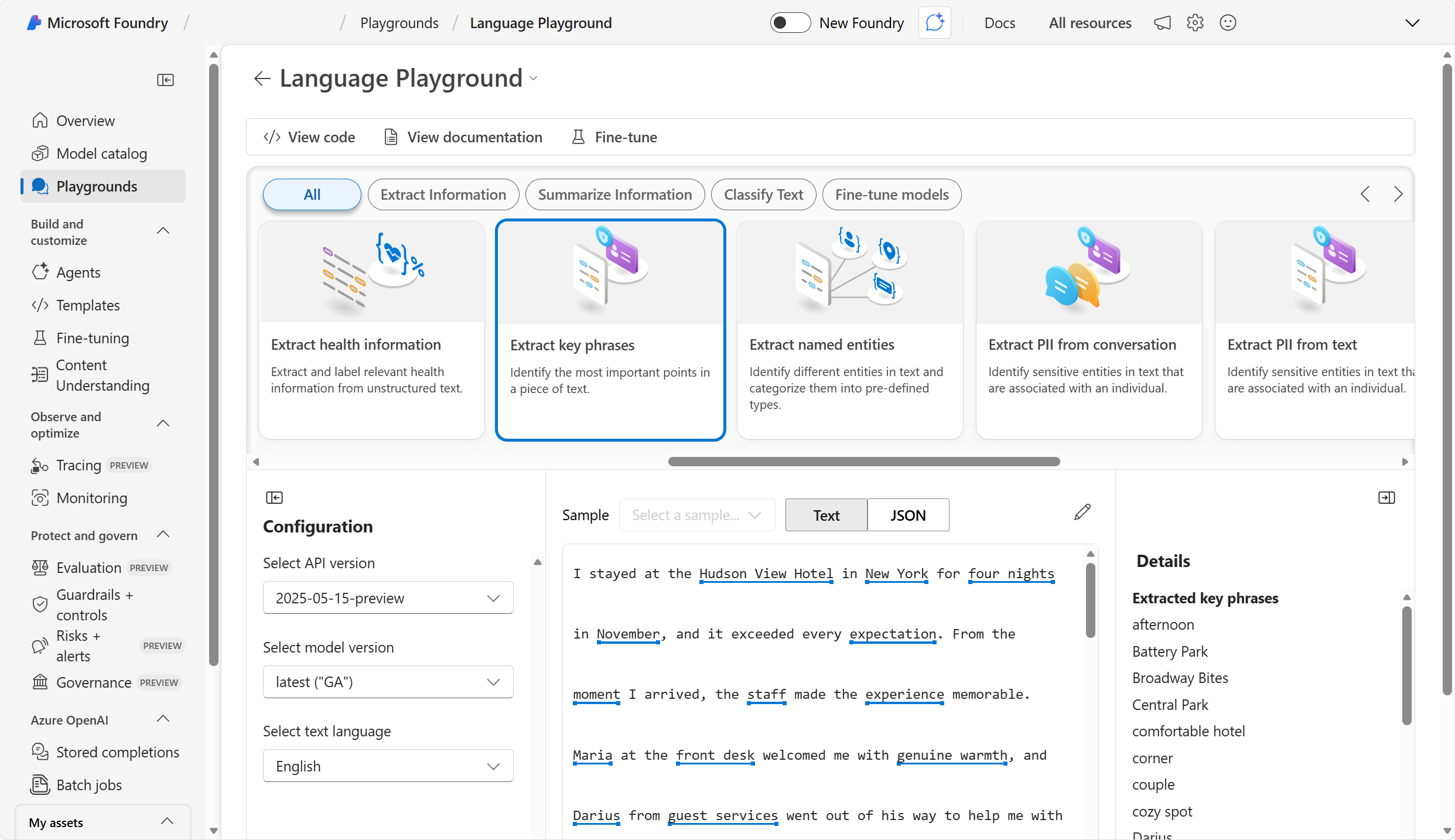Open the Select API version dropdown
1455x840 pixels.
[x=387, y=597]
